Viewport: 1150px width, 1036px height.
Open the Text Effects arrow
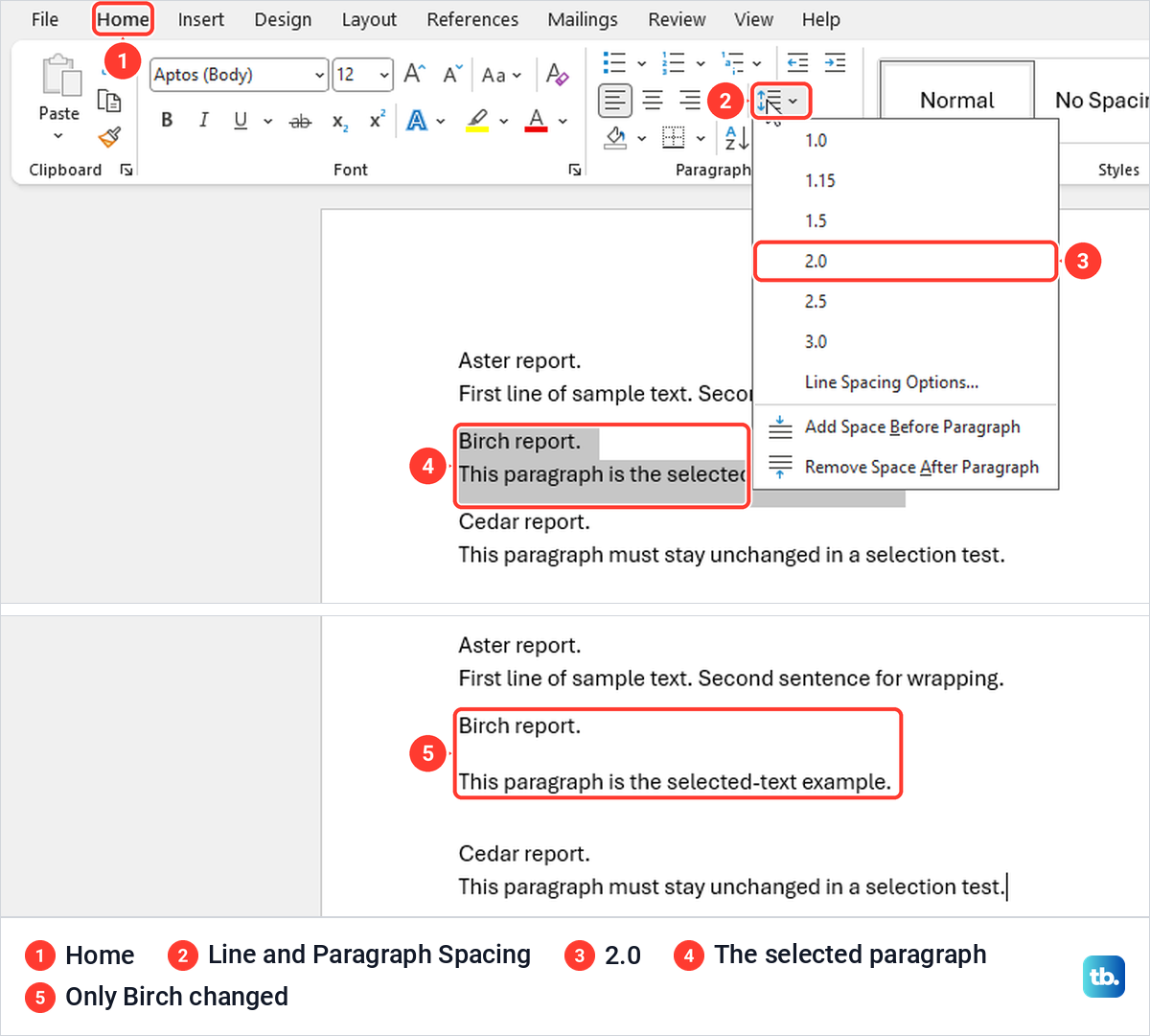(441, 121)
